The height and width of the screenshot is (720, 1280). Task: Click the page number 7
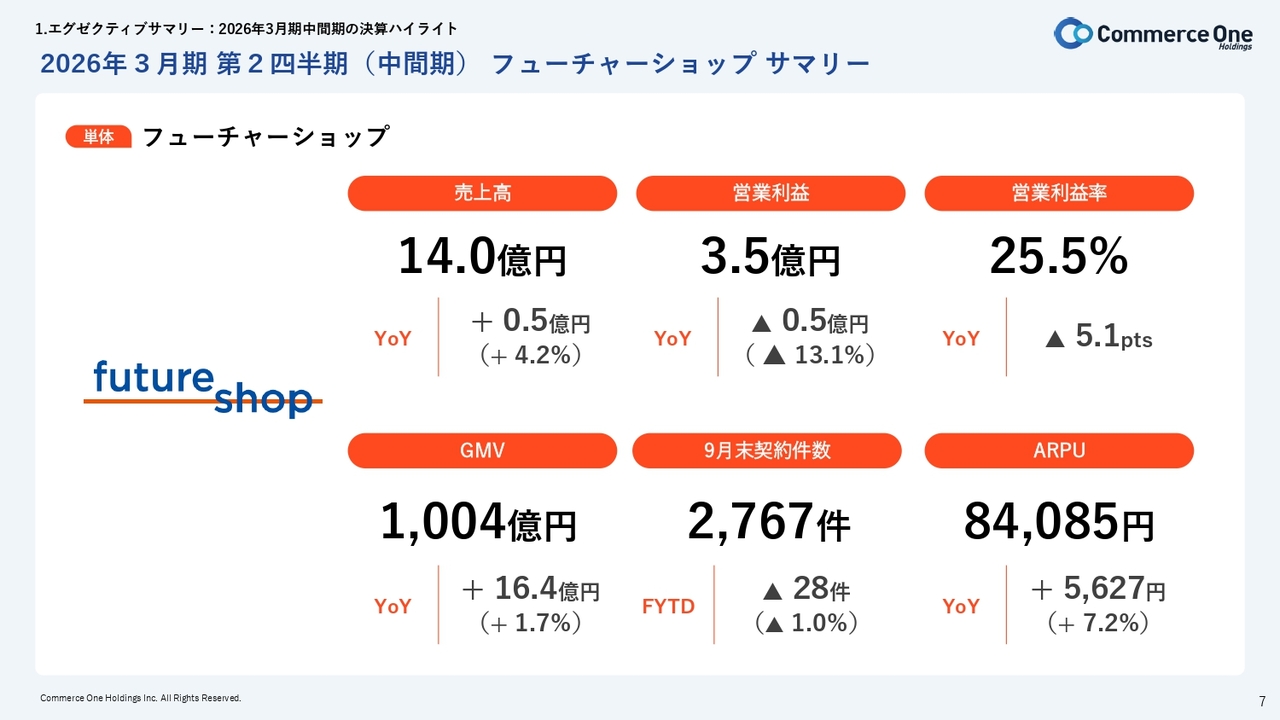click(1261, 699)
